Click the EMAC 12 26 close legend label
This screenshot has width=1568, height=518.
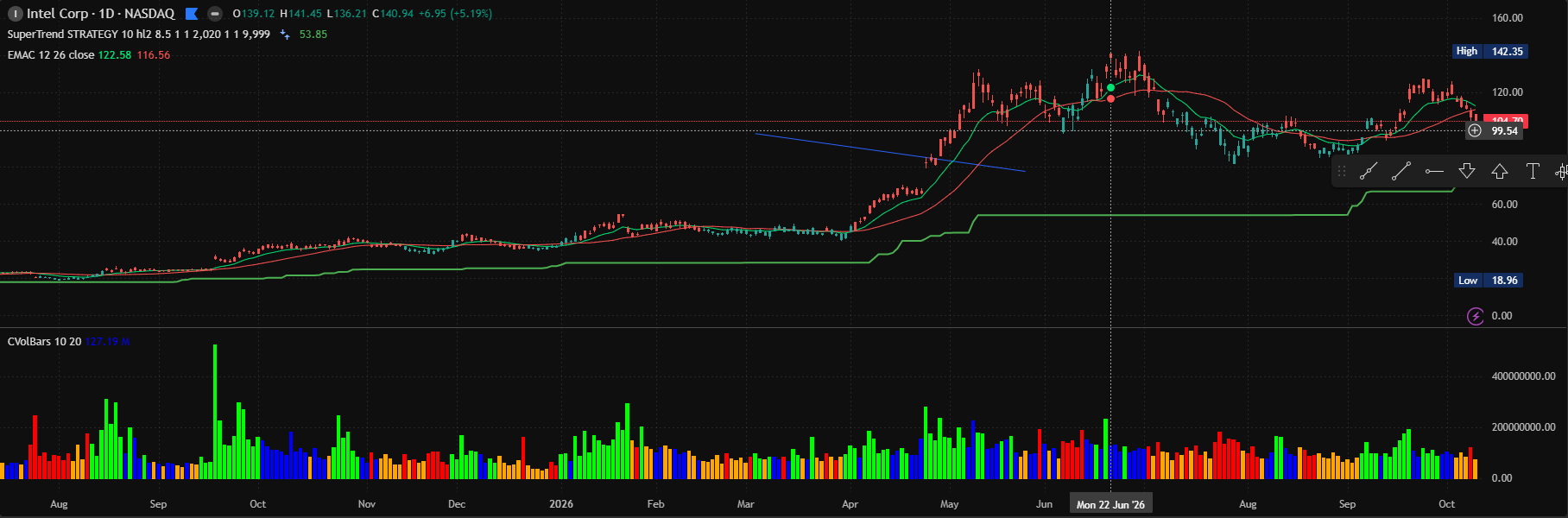pyautogui.click(x=51, y=55)
